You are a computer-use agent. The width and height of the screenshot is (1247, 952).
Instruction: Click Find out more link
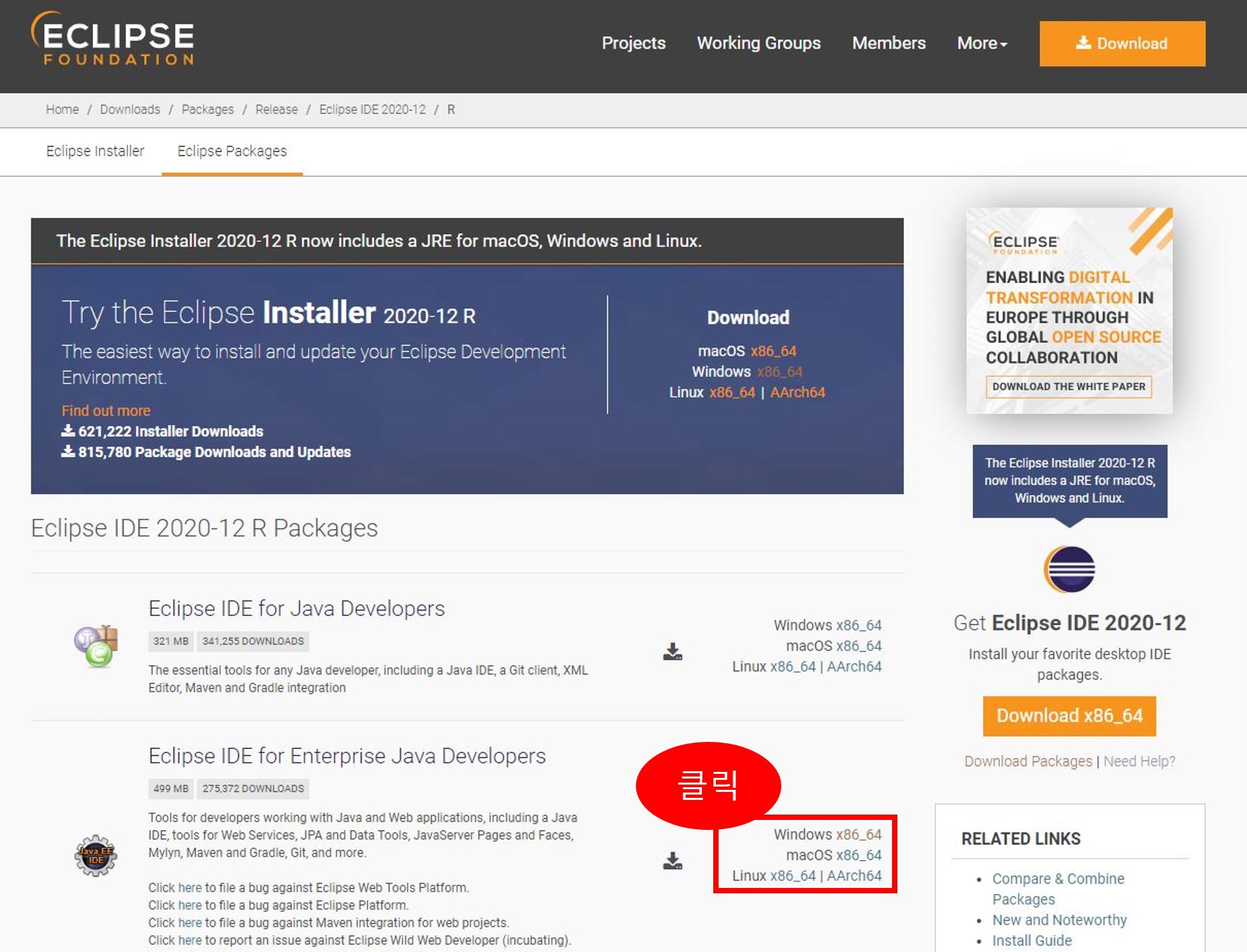(x=106, y=411)
